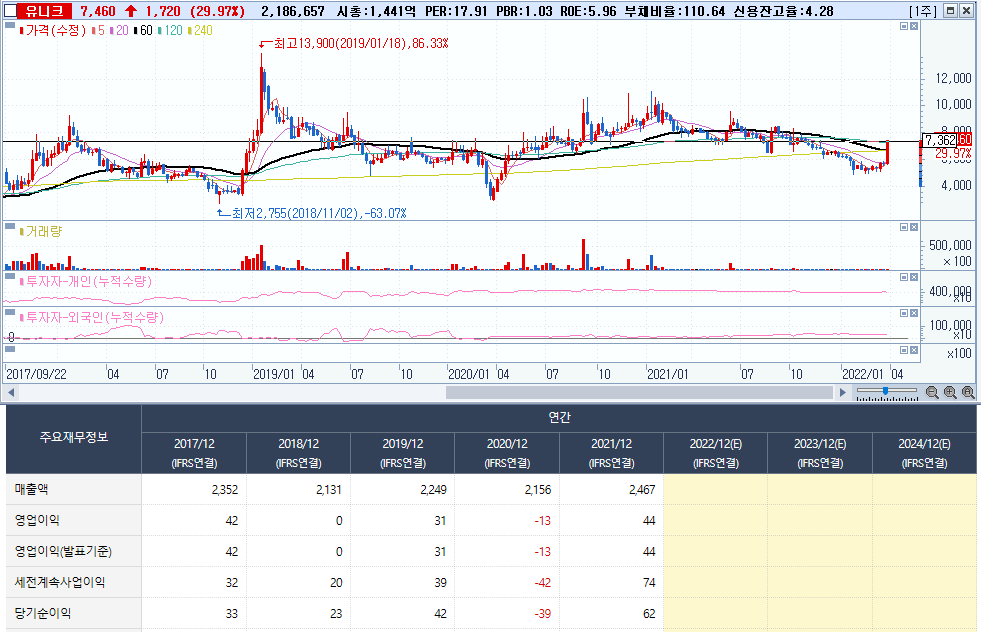Open the [1주] period selector

tap(923, 11)
